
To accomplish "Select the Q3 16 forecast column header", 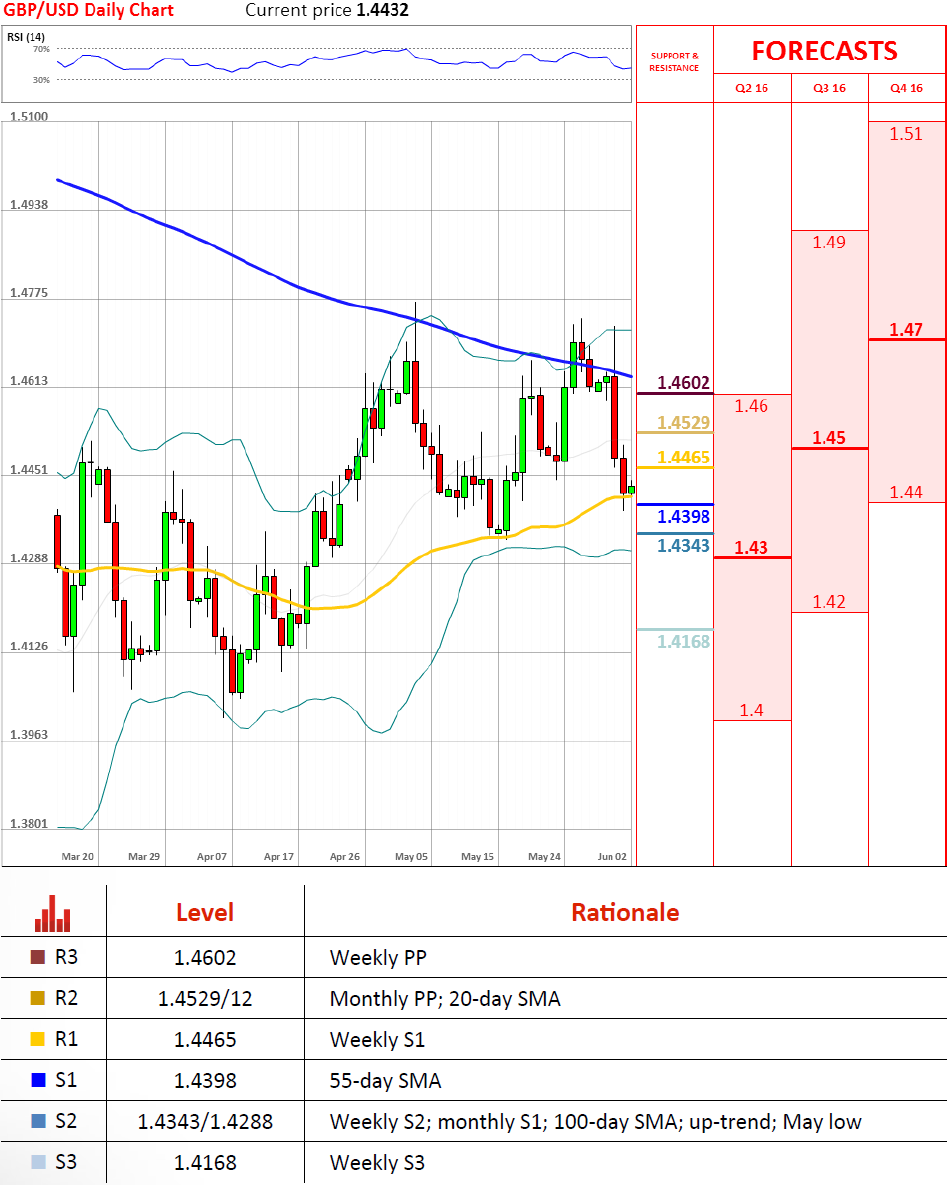I will click(829, 88).
